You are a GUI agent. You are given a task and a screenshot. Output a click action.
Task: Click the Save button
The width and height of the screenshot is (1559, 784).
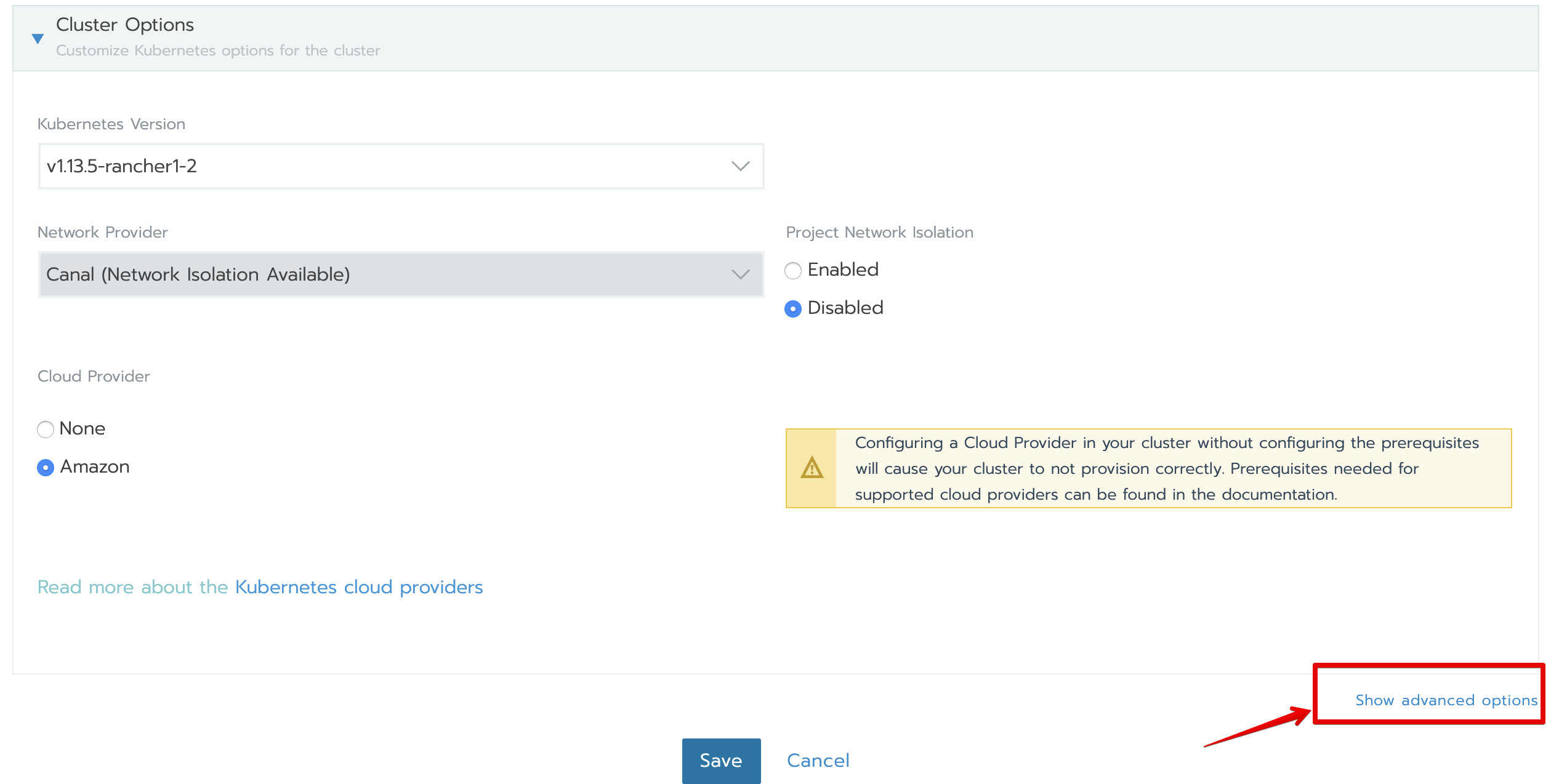(721, 761)
